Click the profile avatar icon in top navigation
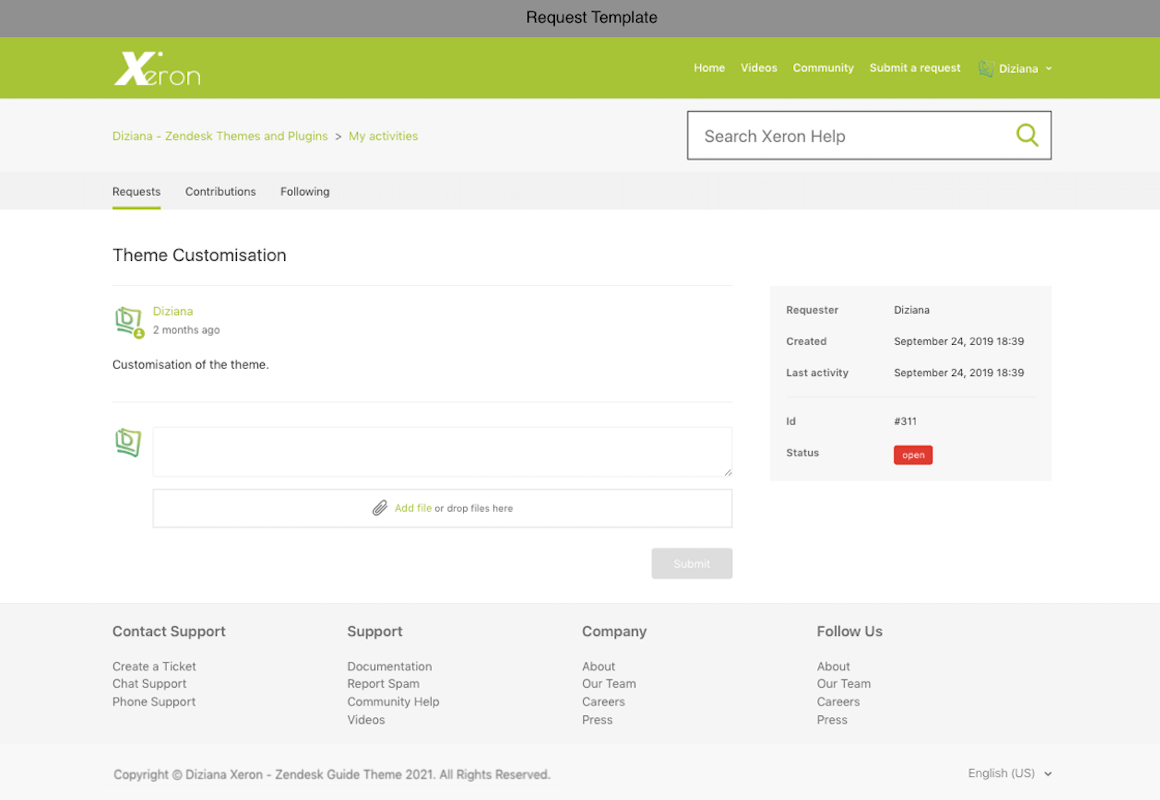Screen dimensions: 1160x800 pyautogui.click(x=986, y=69)
